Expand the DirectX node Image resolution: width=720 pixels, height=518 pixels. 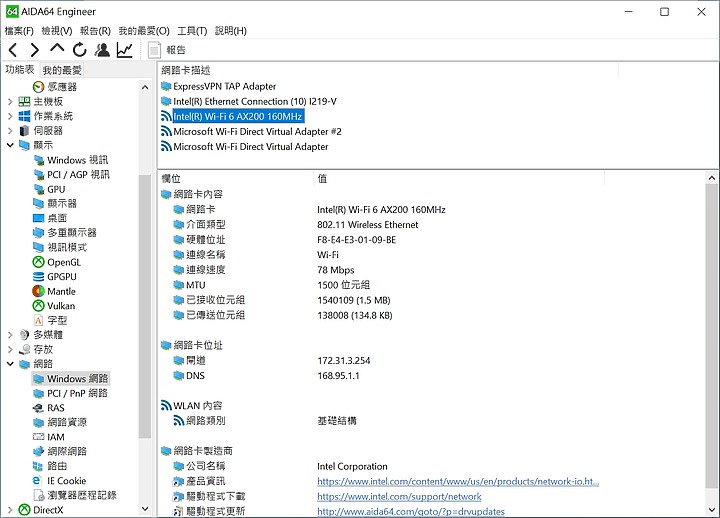10,510
